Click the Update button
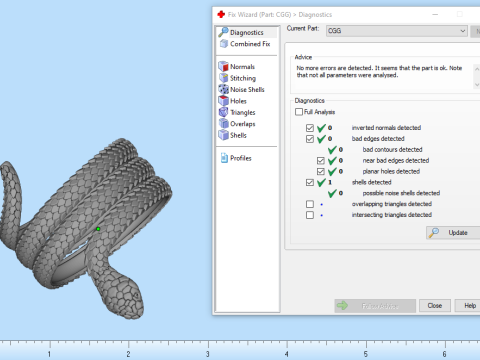This screenshot has height=360, width=480. pyautogui.click(x=453, y=232)
